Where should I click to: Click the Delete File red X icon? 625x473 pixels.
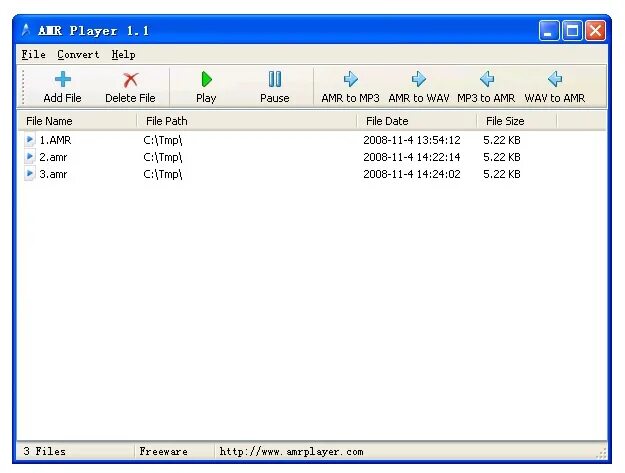pyautogui.click(x=130, y=80)
